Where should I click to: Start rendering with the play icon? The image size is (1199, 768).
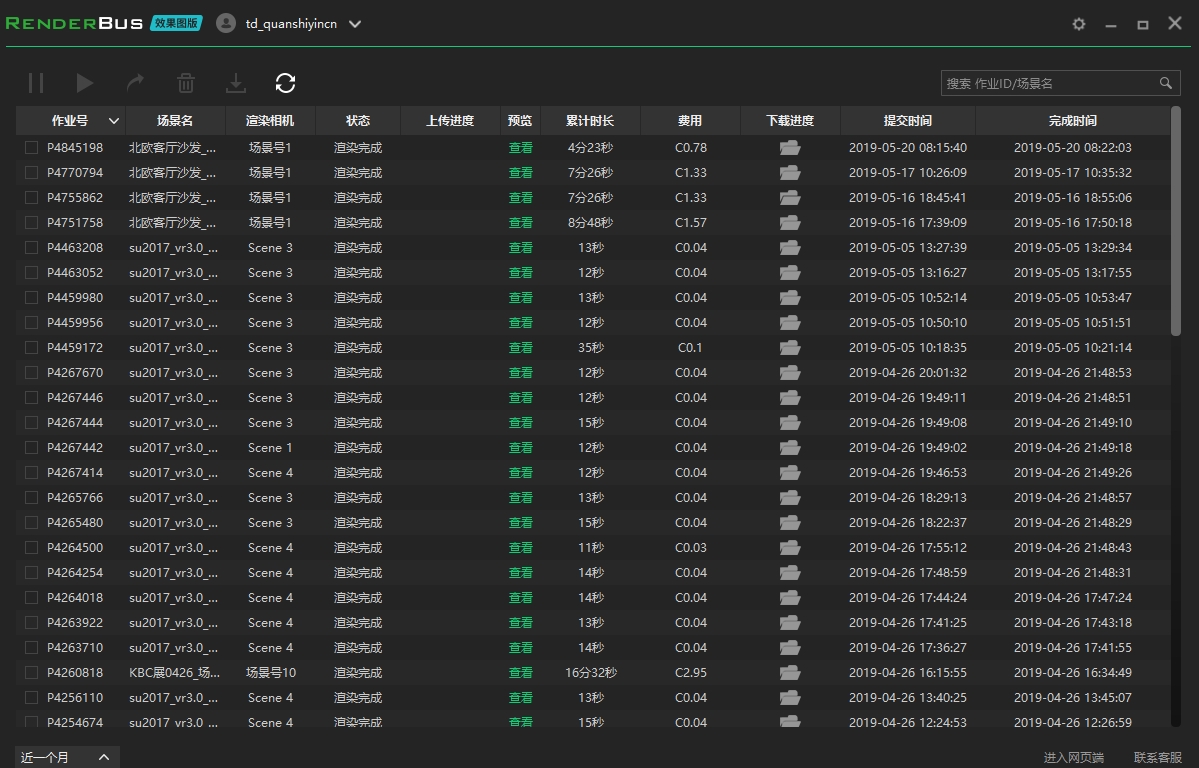pos(85,83)
